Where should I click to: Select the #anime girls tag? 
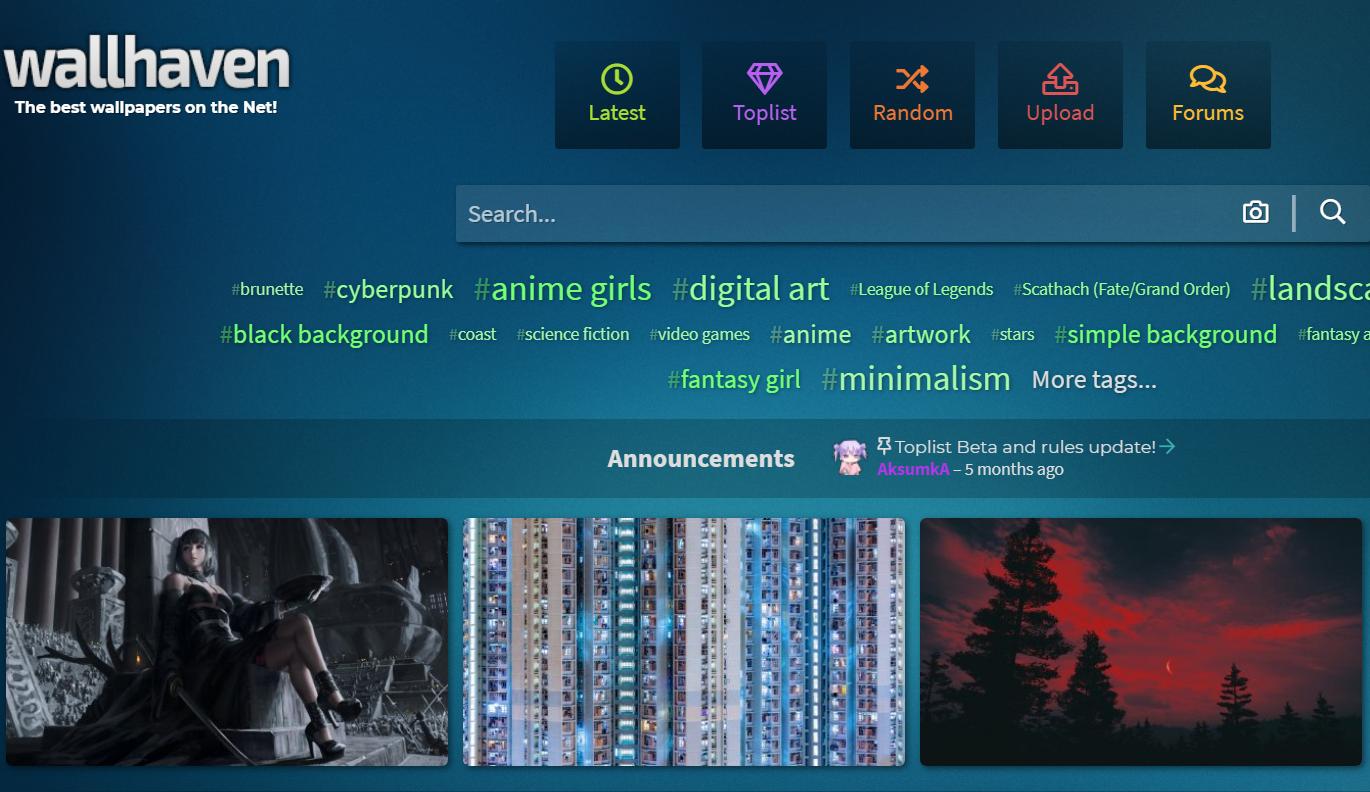click(x=563, y=289)
